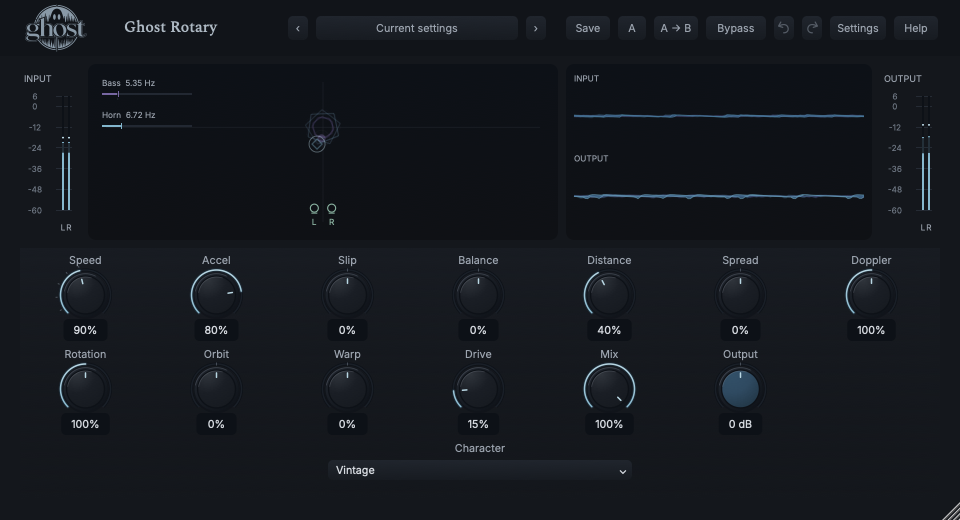Image resolution: width=960 pixels, height=520 pixels.
Task: Click the Orbit 0% value field
Action: [x=216, y=424]
